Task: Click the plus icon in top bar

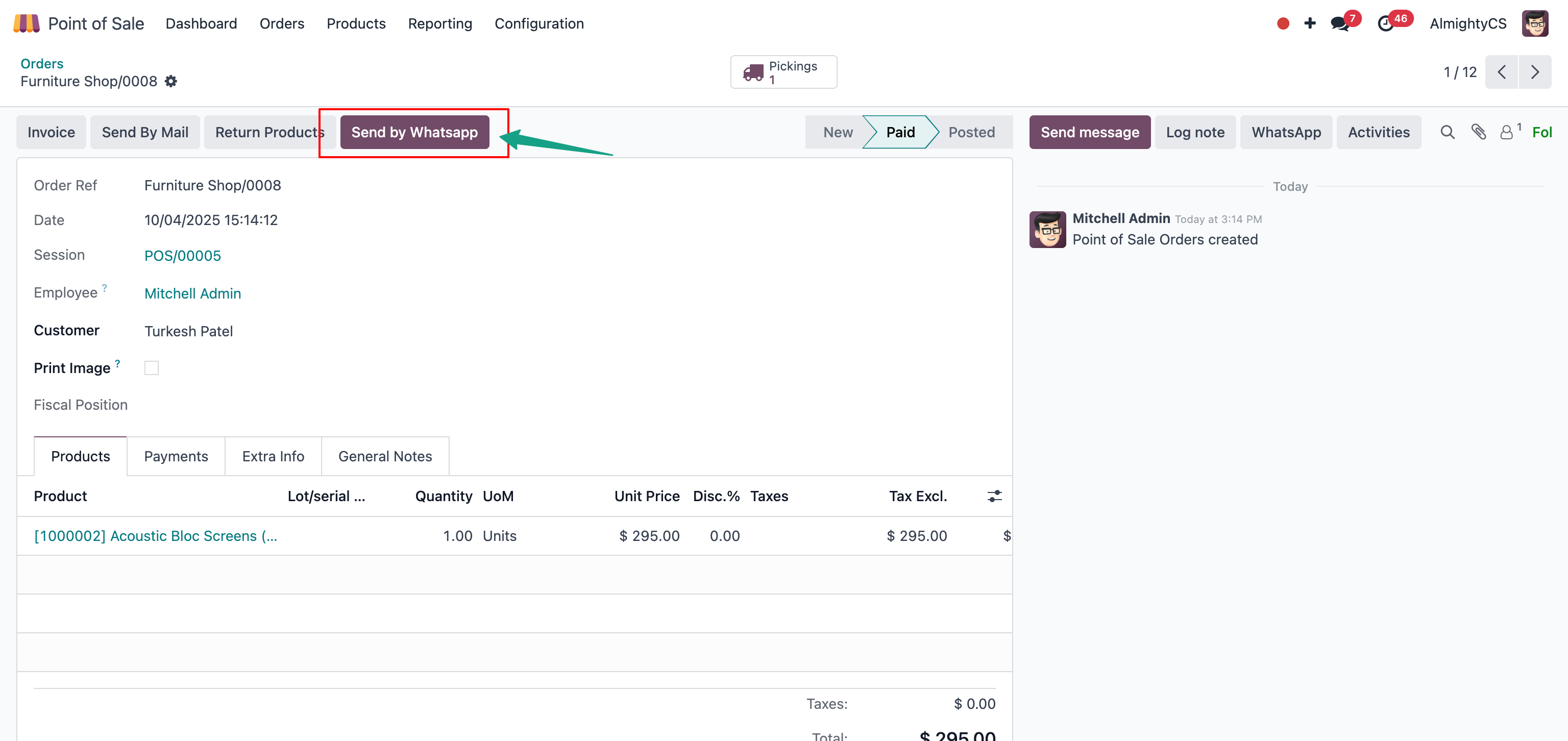Action: point(1309,23)
